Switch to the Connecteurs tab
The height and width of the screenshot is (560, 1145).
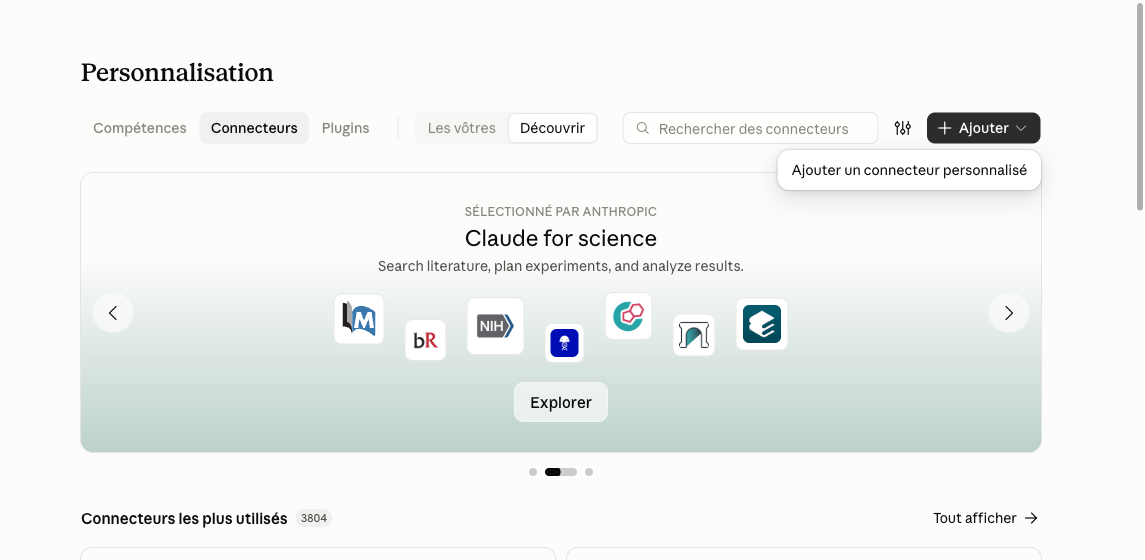coord(254,128)
